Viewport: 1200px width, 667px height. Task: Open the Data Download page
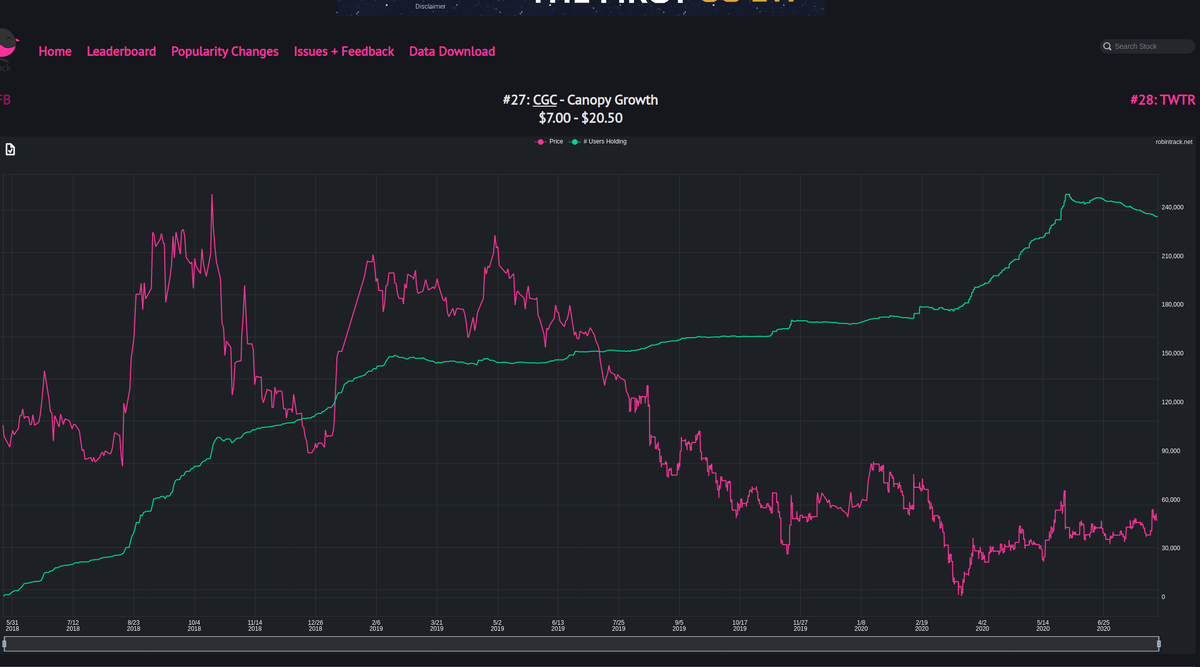(x=452, y=51)
